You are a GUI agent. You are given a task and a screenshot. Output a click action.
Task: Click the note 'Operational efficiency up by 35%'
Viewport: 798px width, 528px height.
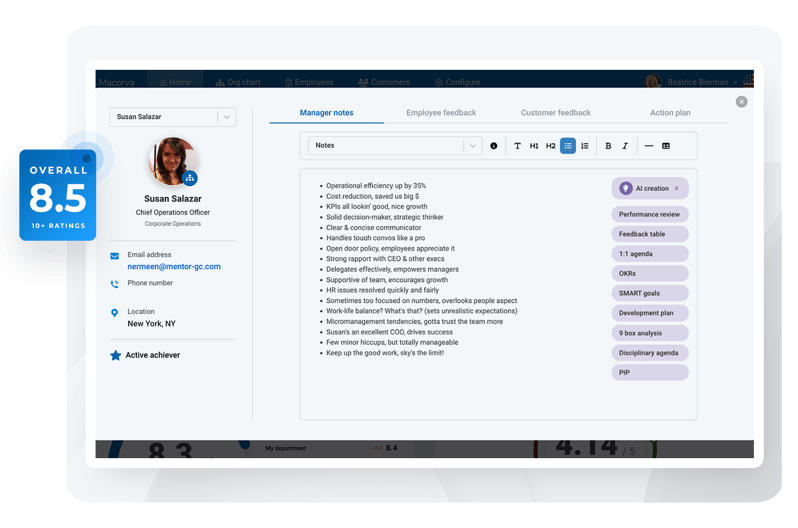click(376, 186)
